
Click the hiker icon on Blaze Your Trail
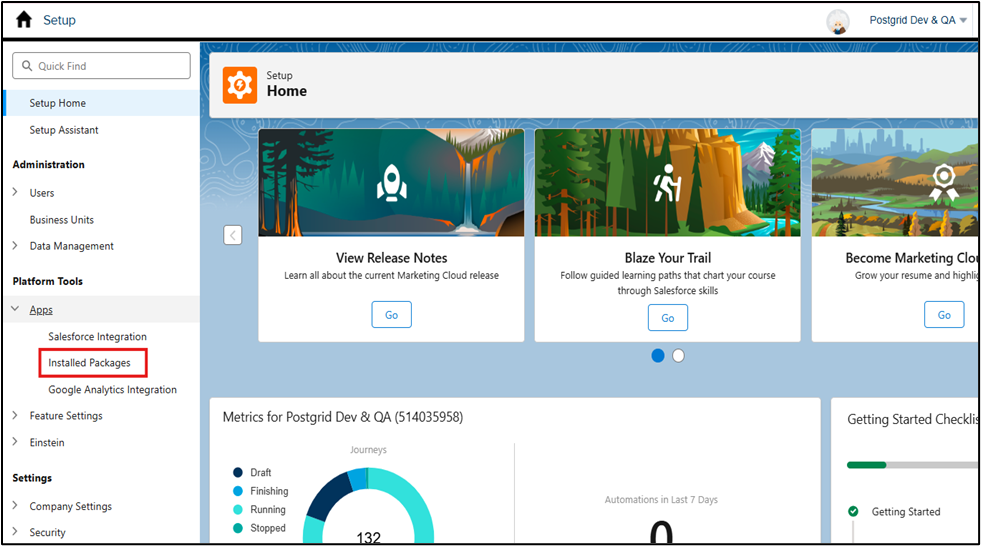(x=668, y=183)
